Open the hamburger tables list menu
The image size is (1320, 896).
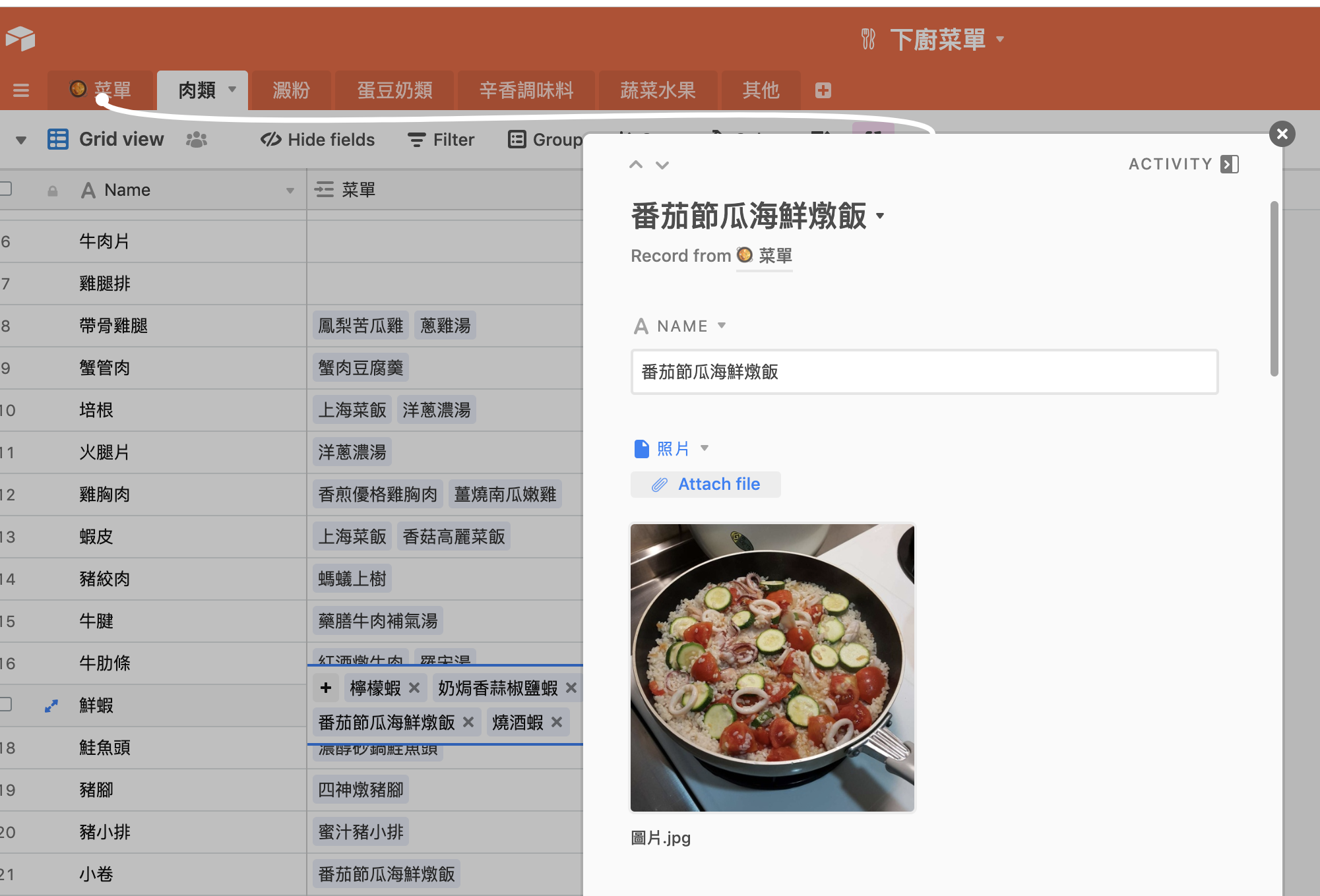point(21,90)
